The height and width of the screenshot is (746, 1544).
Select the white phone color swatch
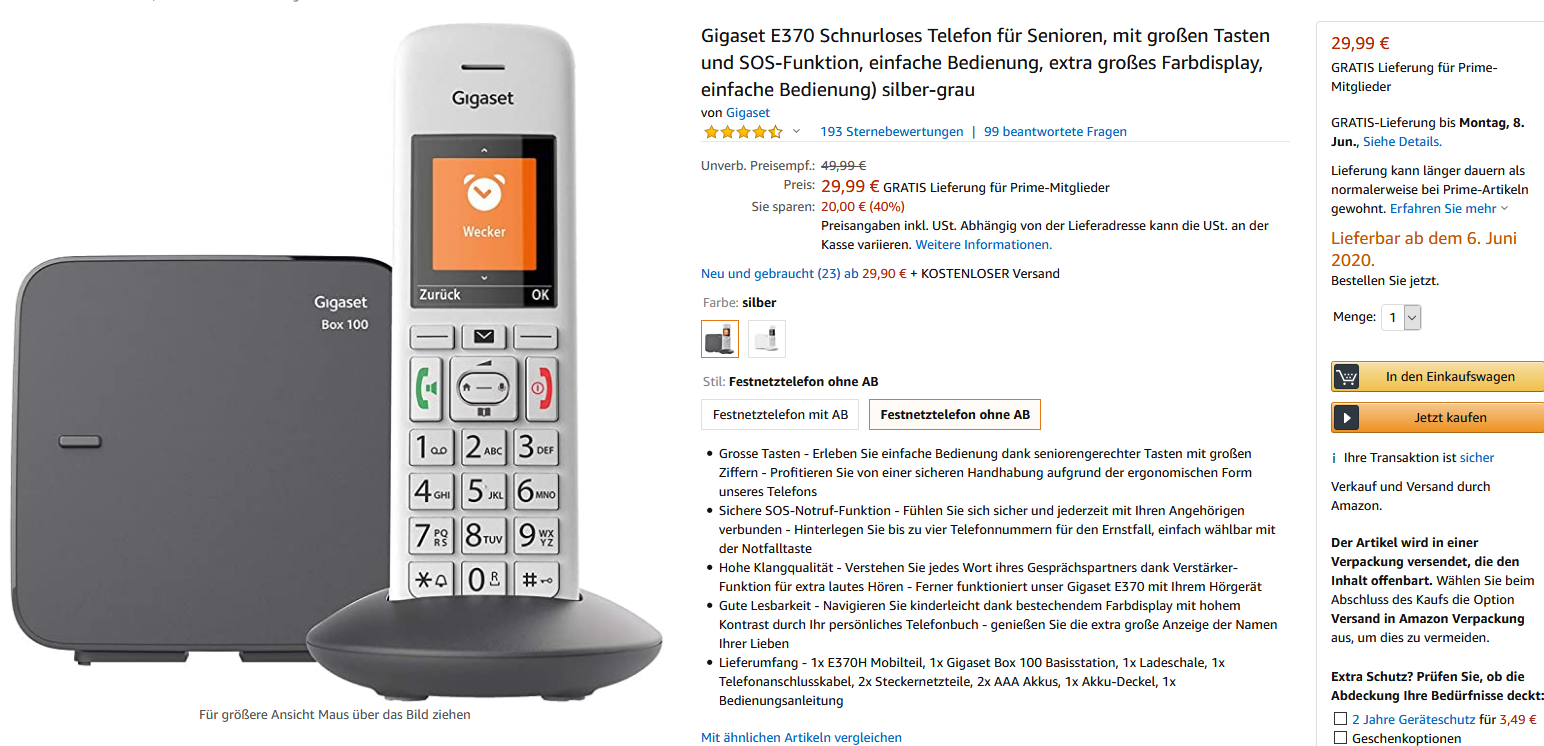click(x=767, y=339)
